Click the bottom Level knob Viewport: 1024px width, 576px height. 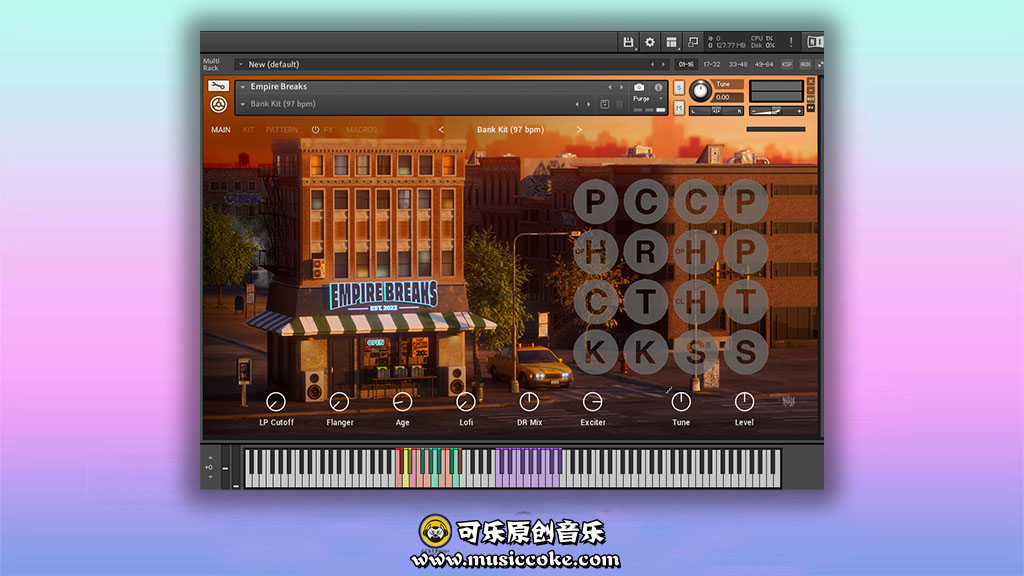(x=744, y=402)
